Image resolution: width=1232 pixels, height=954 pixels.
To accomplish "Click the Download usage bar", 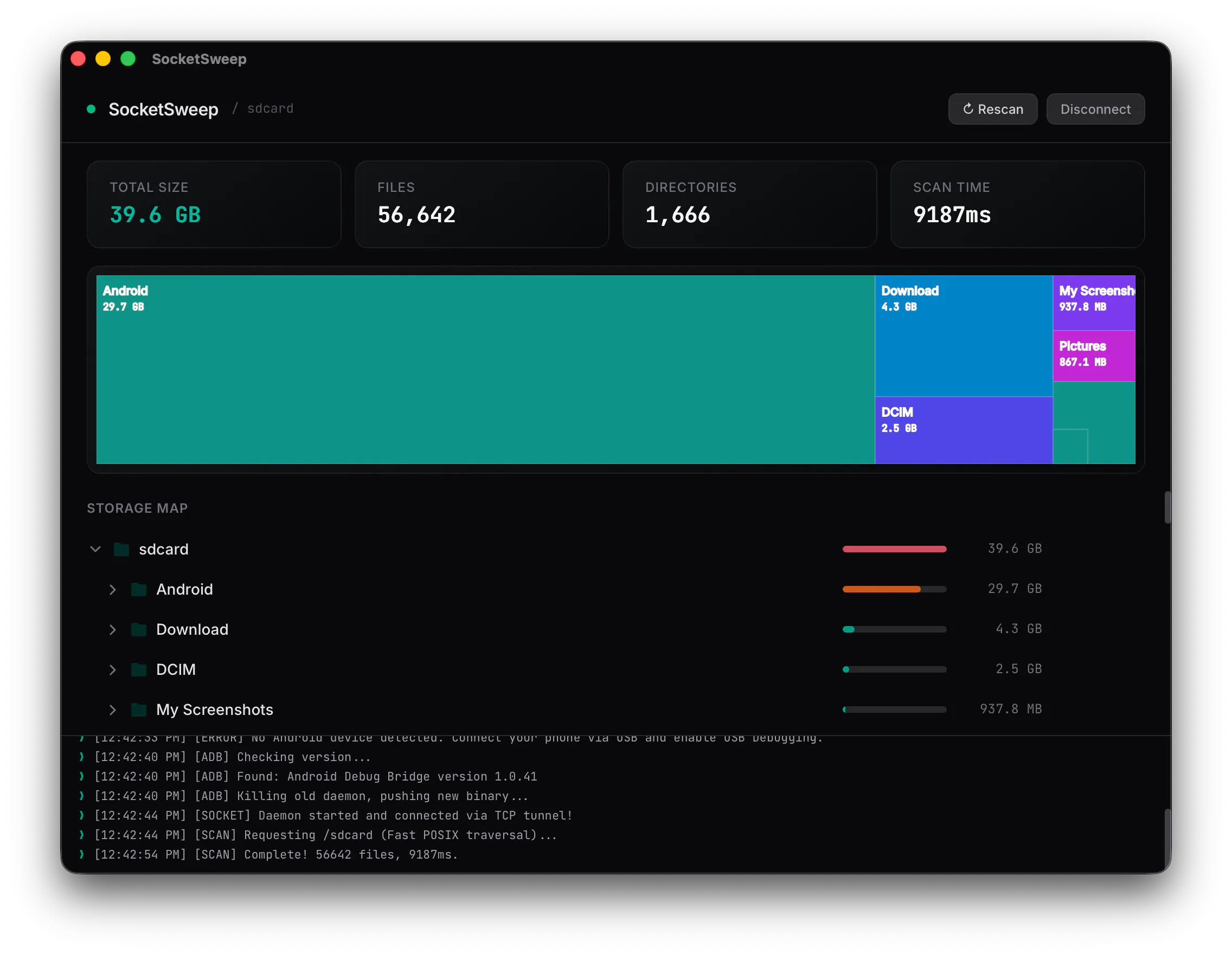I will tap(894, 629).
